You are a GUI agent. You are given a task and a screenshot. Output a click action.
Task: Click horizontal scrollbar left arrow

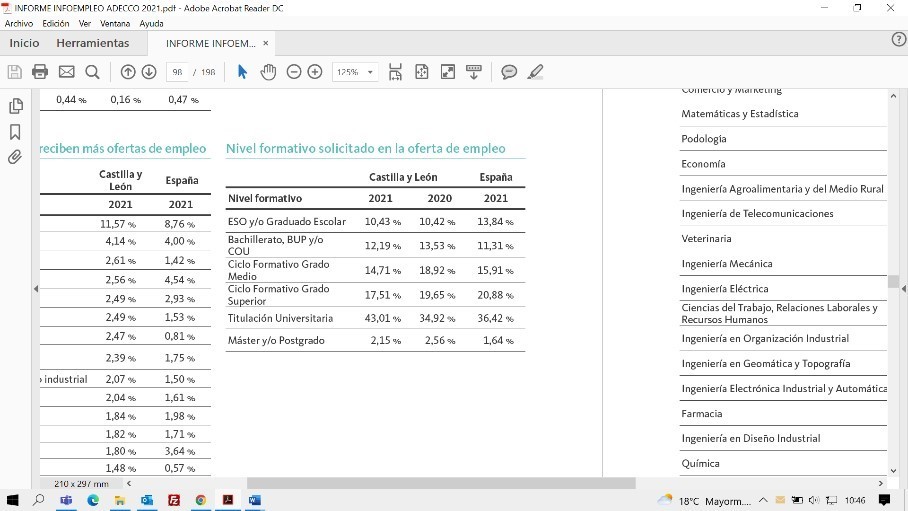pos(129,483)
